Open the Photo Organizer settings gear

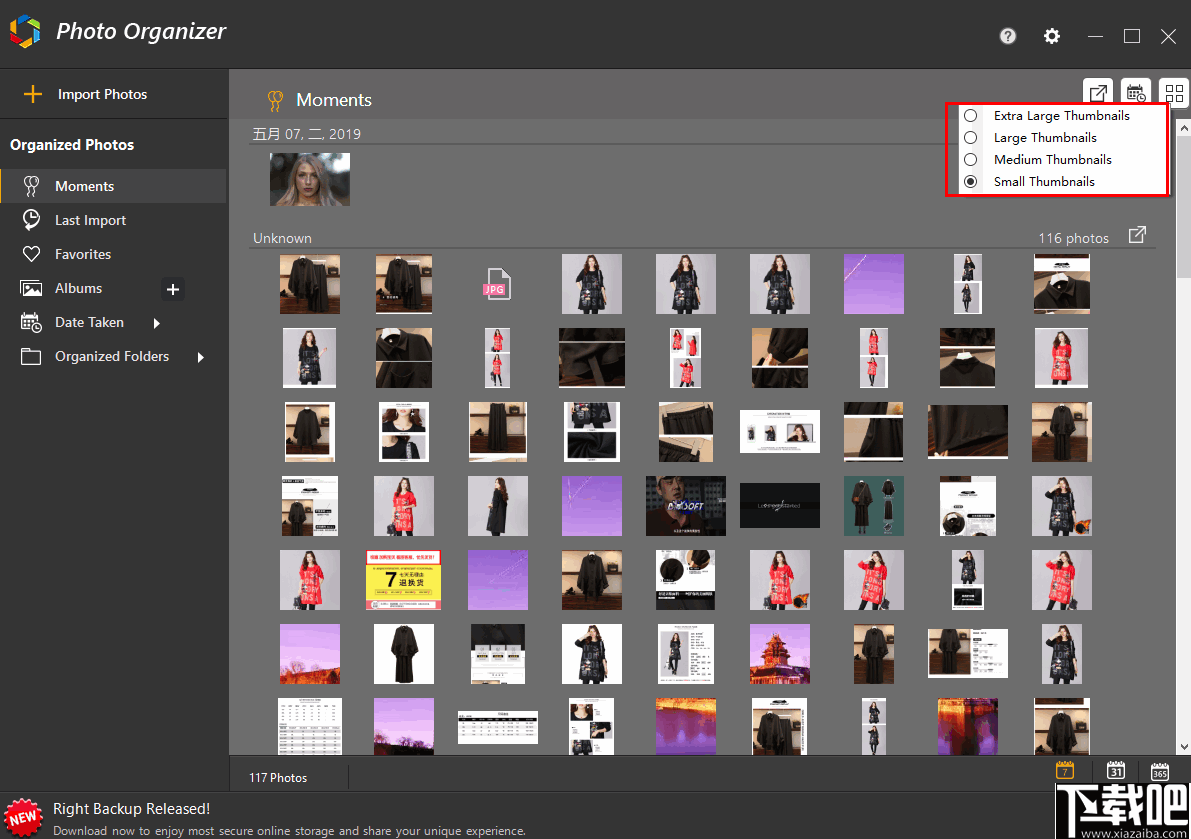(1051, 36)
